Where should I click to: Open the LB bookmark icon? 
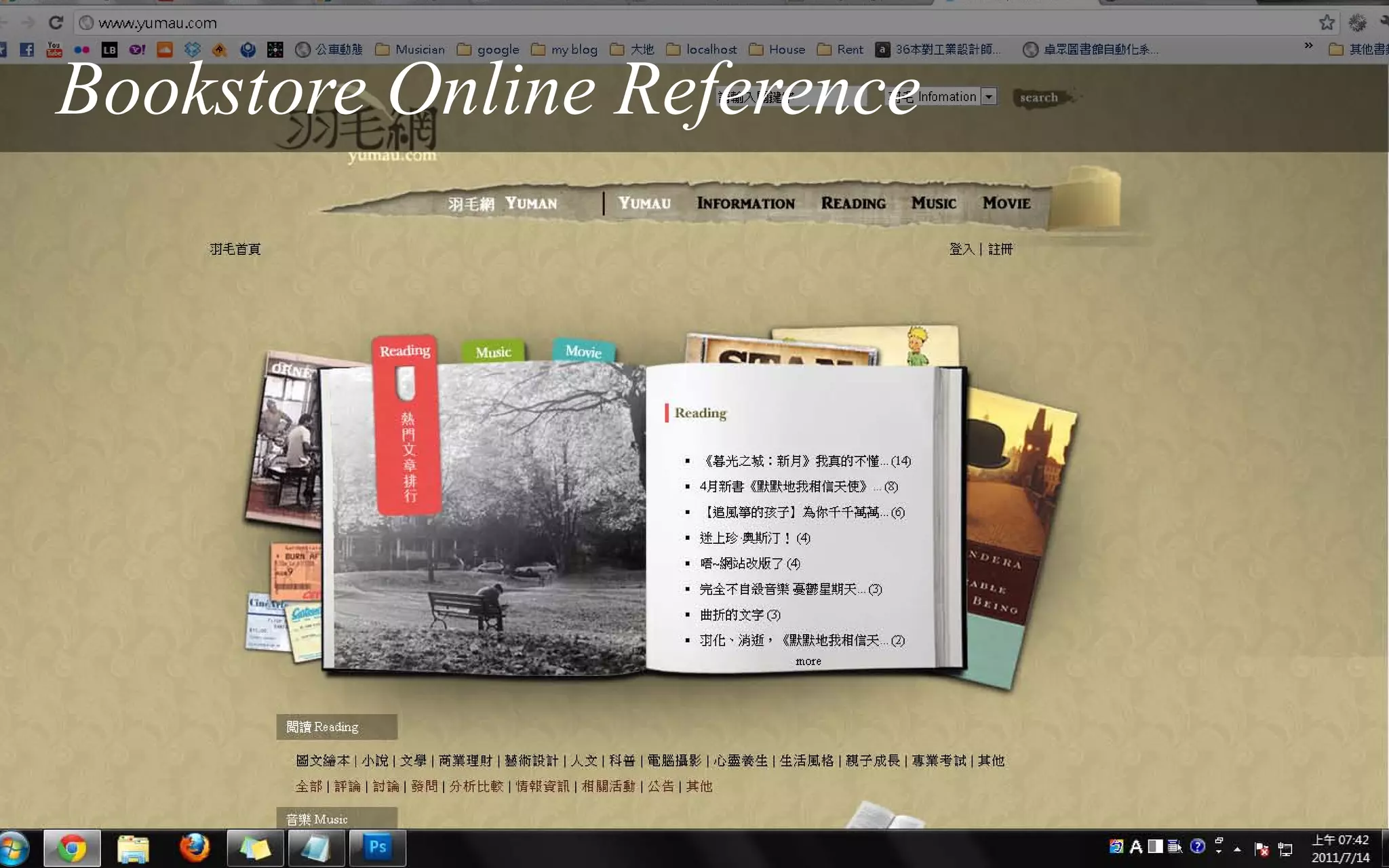pyautogui.click(x=109, y=50)
